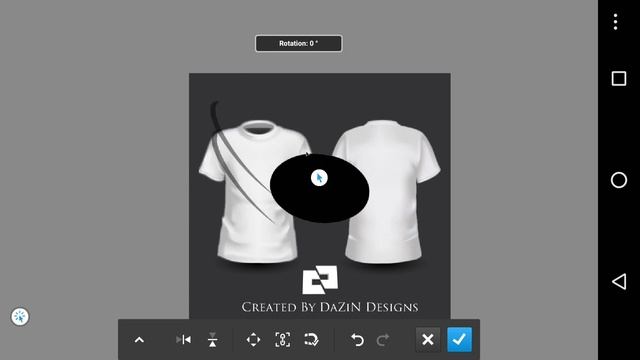This screenshot has width=640, height=360.
Task: Open the three-dot overflow menu
Action: (x=616, y=22)
